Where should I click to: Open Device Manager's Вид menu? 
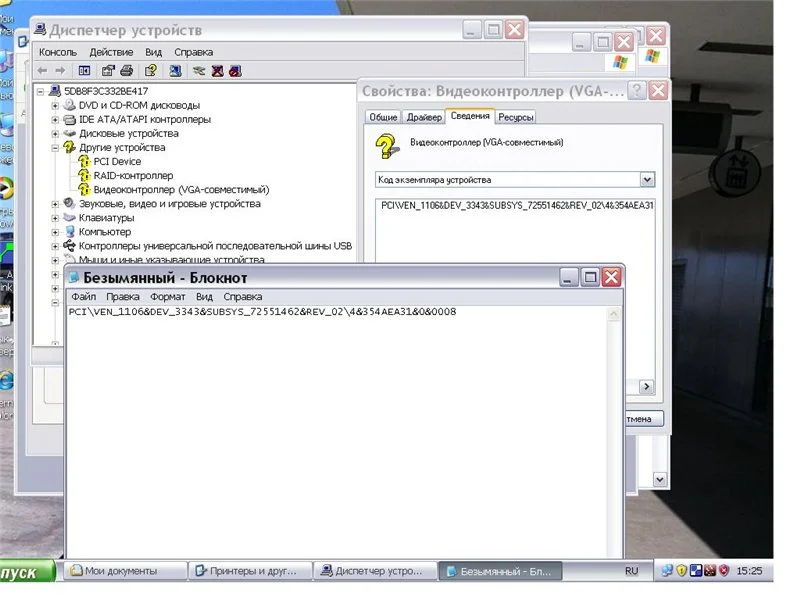(153, 52)
